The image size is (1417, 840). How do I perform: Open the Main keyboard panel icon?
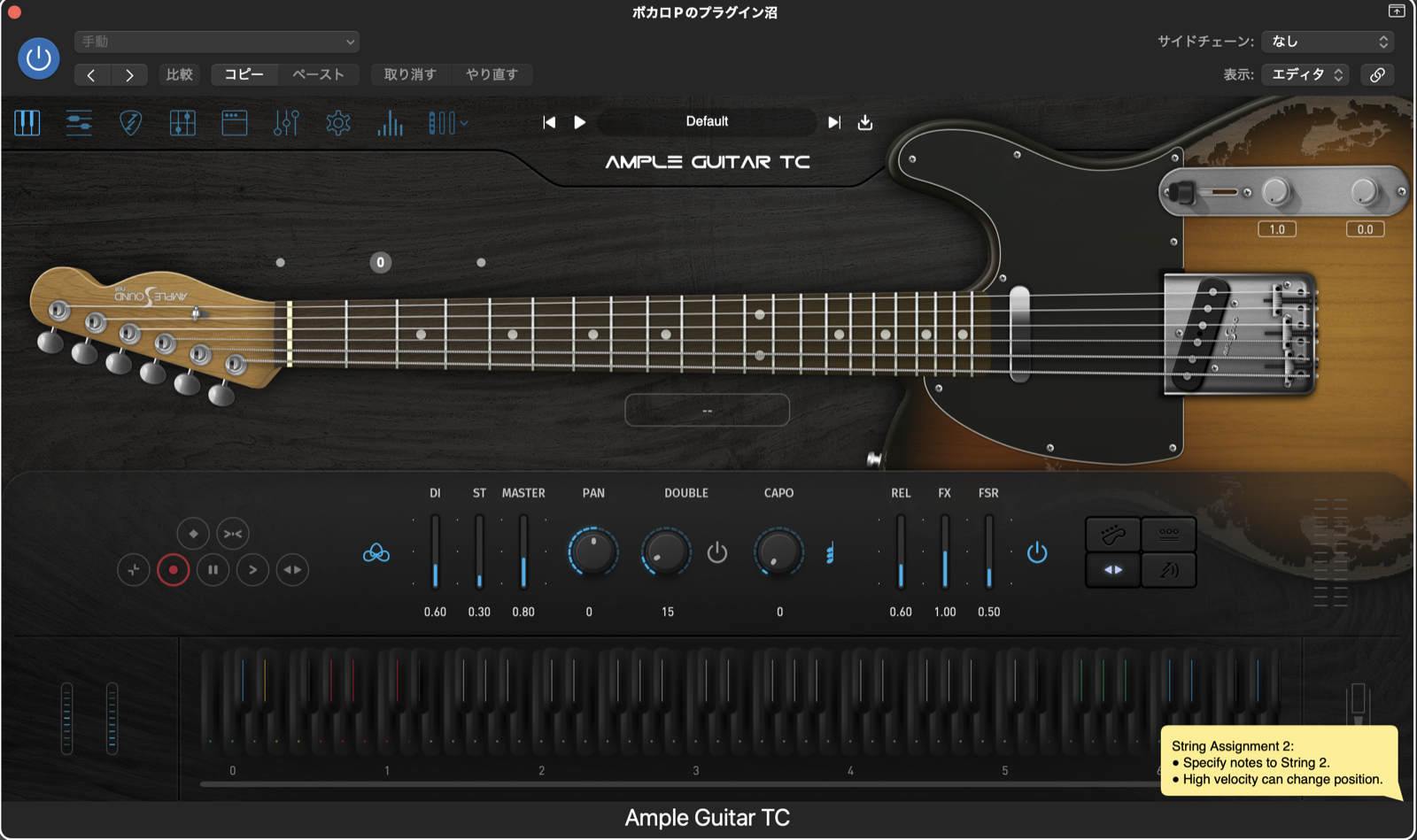pos(27,122)
